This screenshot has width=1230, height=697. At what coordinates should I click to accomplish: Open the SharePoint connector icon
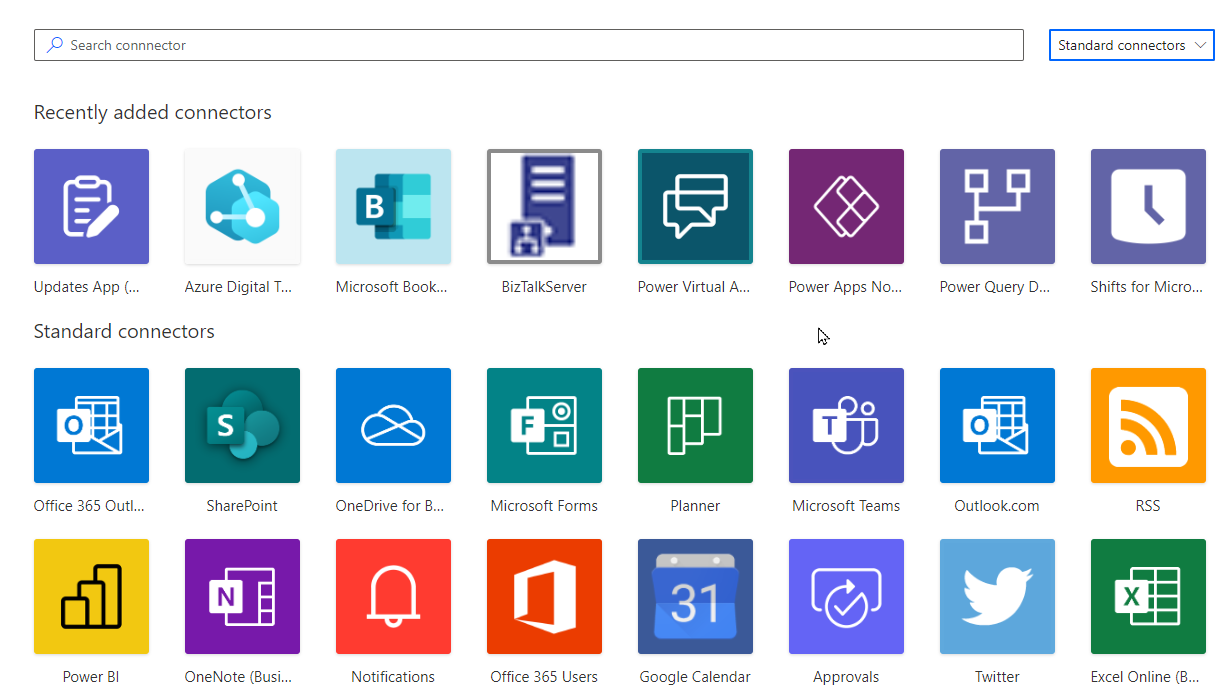[x=242, y=425]
